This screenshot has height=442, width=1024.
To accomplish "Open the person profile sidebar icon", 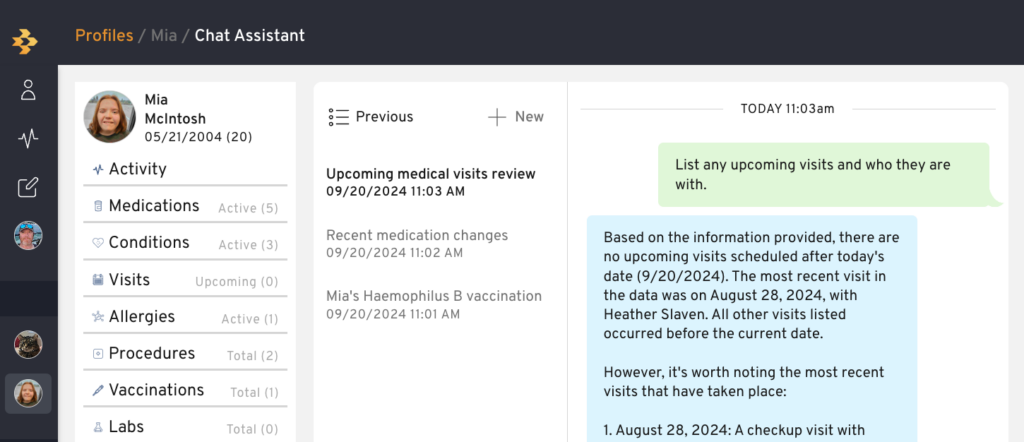I will (28, 90).
